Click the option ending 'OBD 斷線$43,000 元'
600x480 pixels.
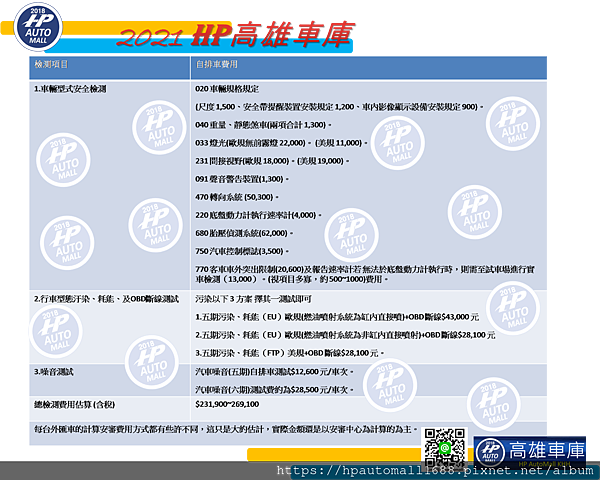(x=337, y=317)
